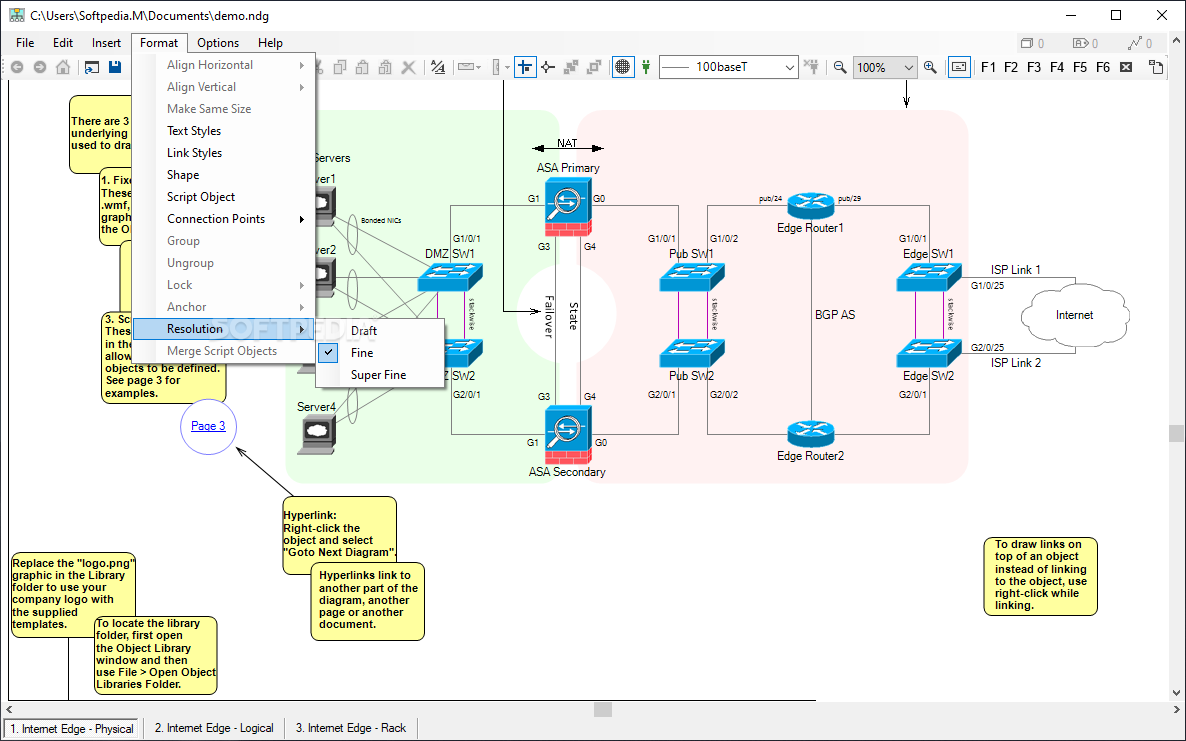The height and width of the screenshot is (741, 1186).
Task: Click the text style A toolbar icon
Action: tap(438, 67)
